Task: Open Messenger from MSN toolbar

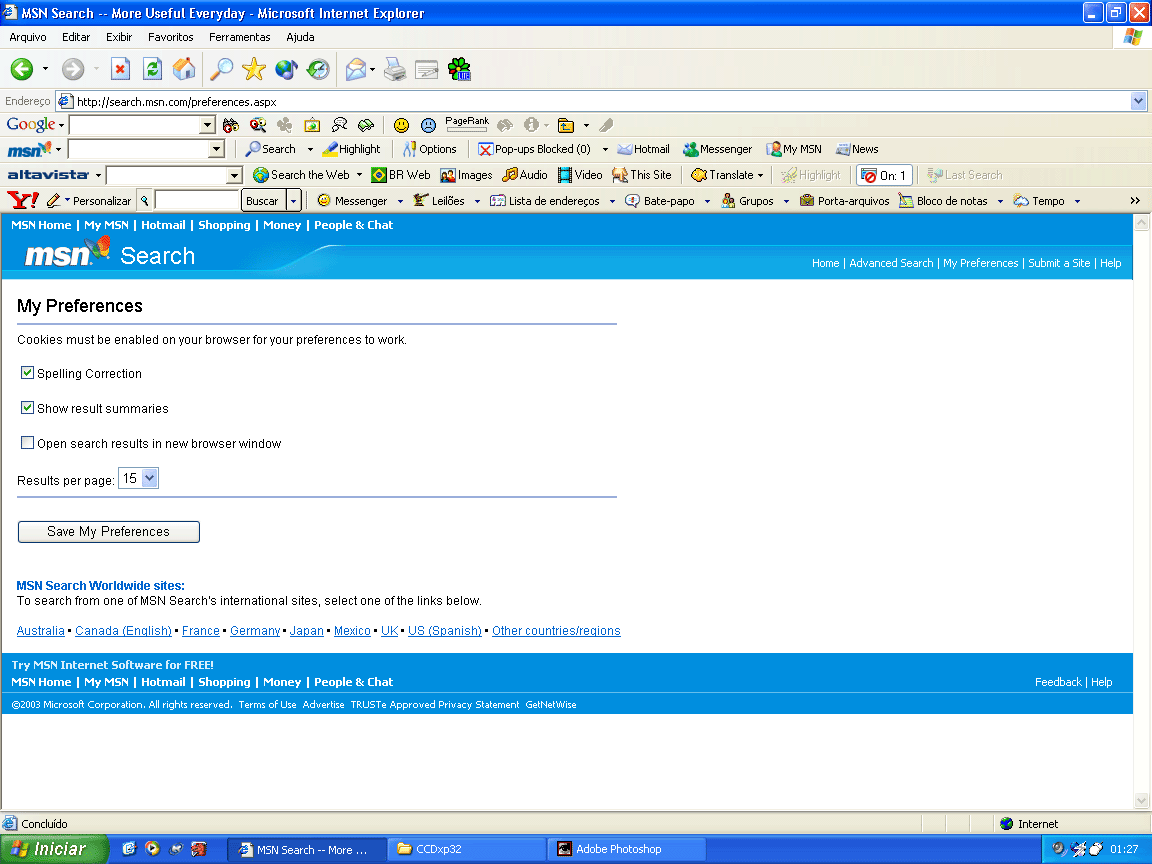Action: click(x=718, y=149)
